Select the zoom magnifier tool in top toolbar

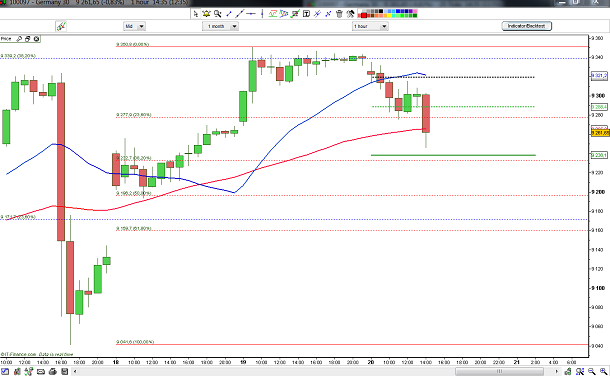pos(217,14)
